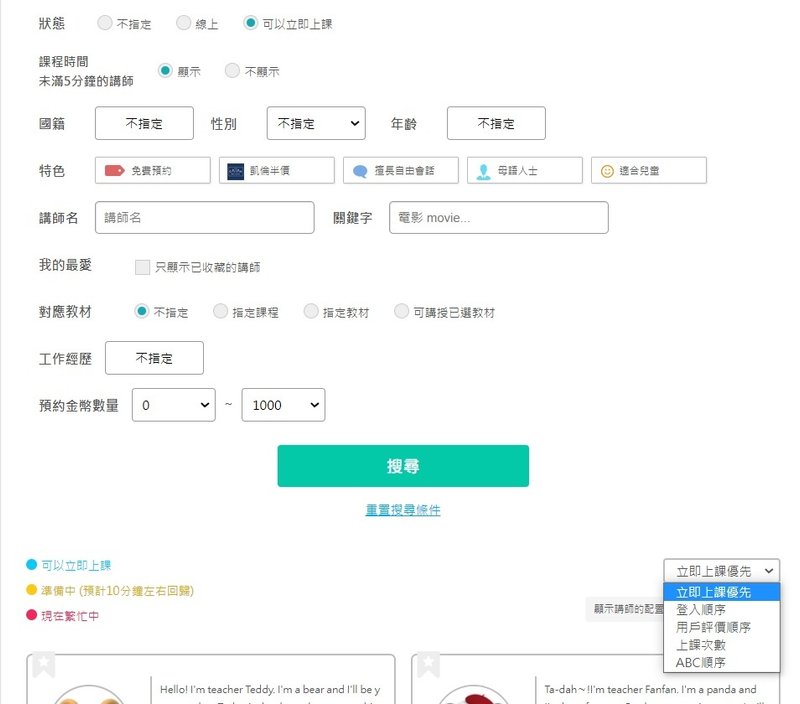Collapse the 立即上課優先 sort dropdown

click(x=721, y=571)
